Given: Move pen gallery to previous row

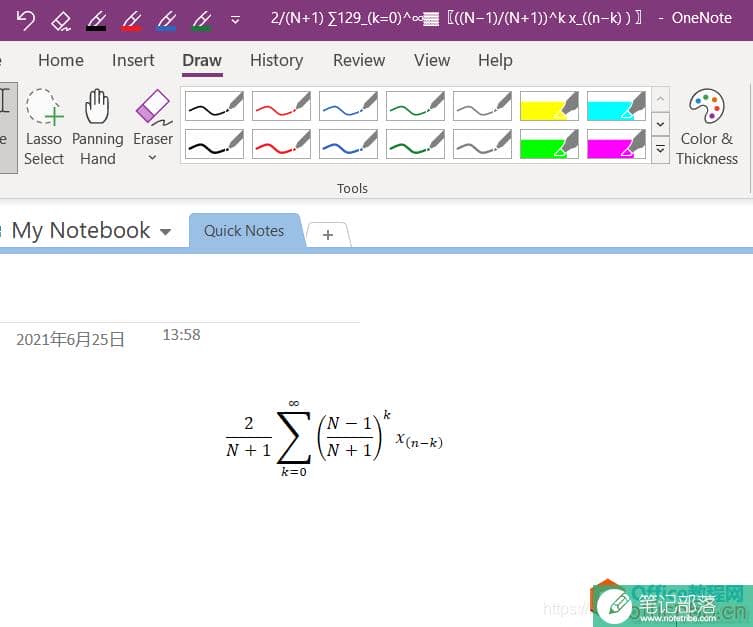Looking at the screenshot, I should [x=660, y=99].
